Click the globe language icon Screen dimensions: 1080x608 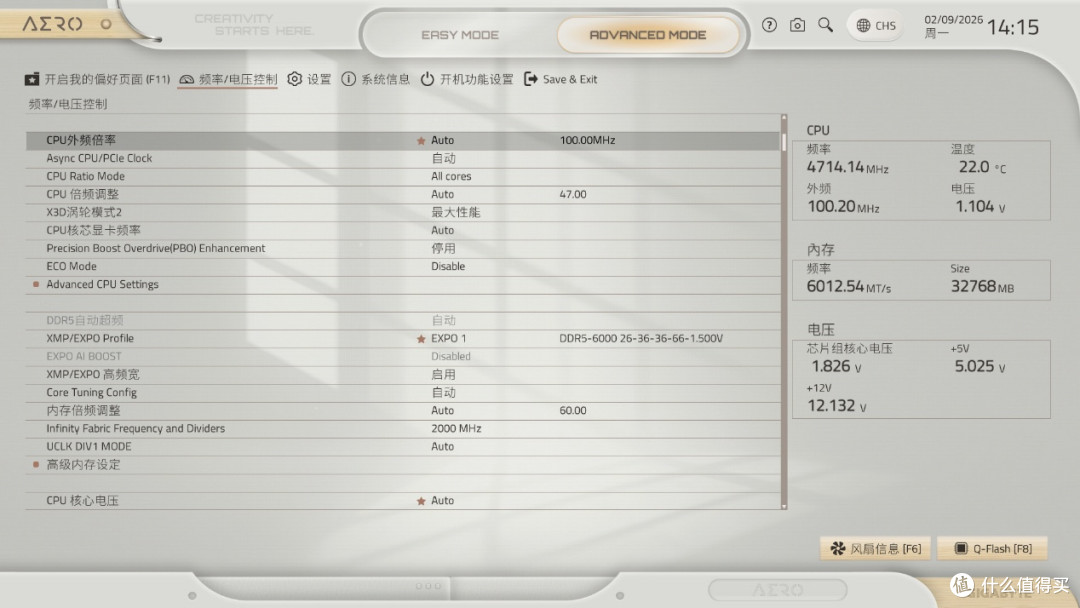[863, 25]
